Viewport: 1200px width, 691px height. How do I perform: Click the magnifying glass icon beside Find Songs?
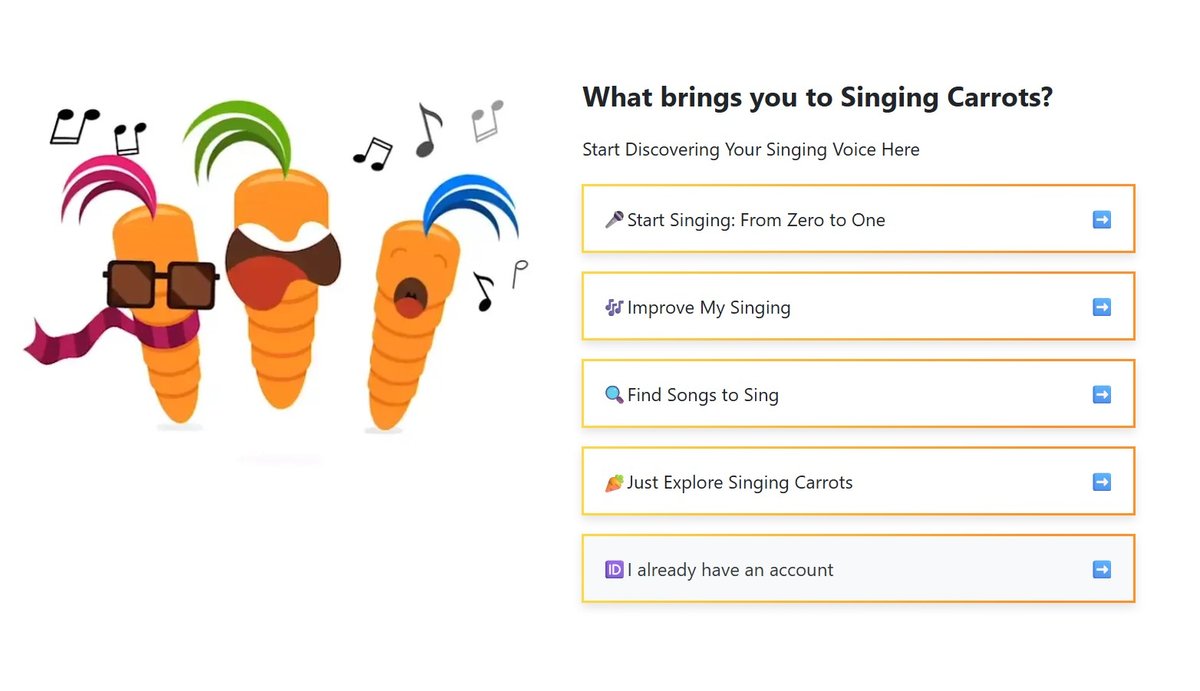pos(614,395)
